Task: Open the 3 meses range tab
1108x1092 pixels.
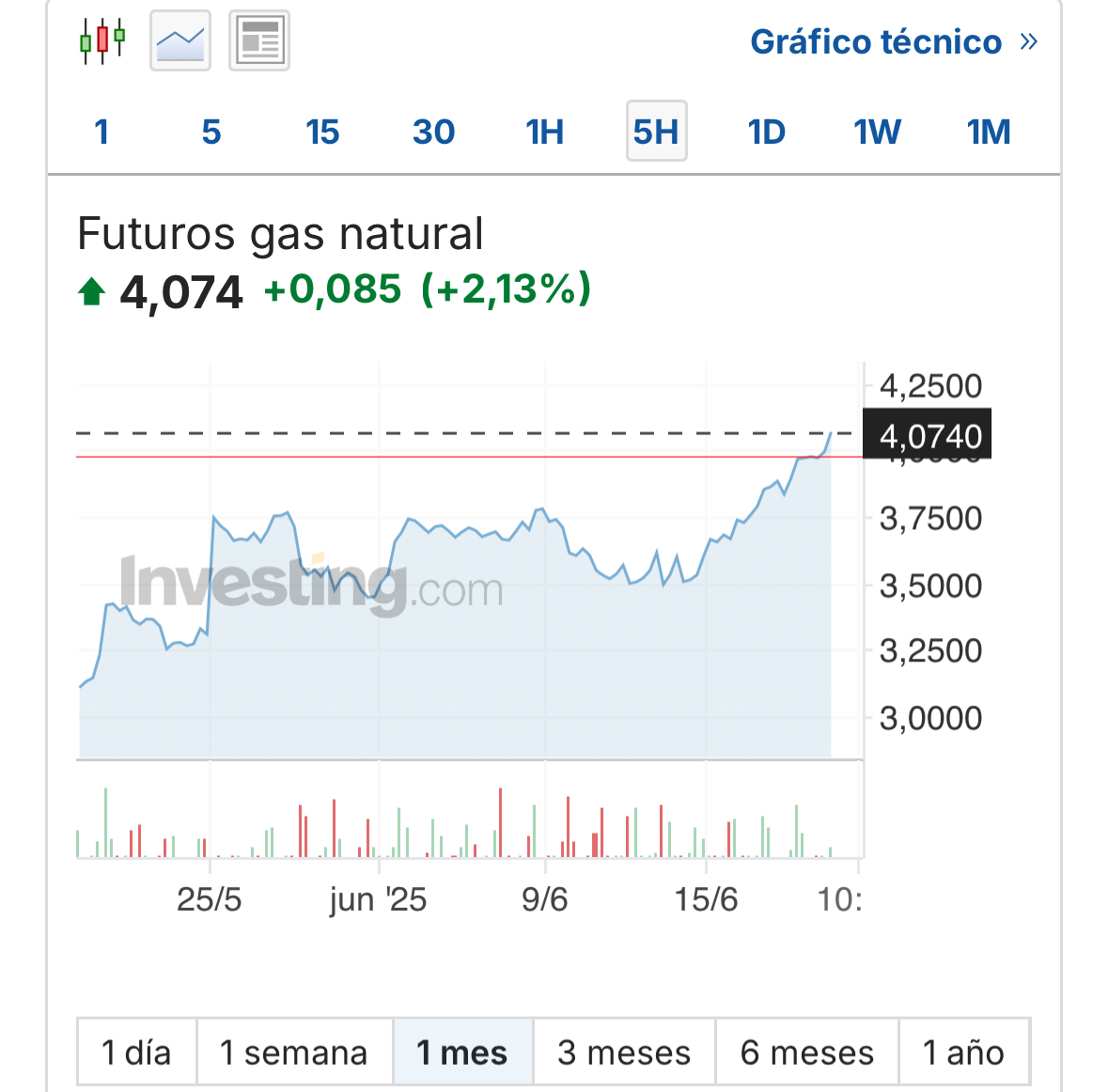Action: pyautogui.click(x=625, y=1052)
